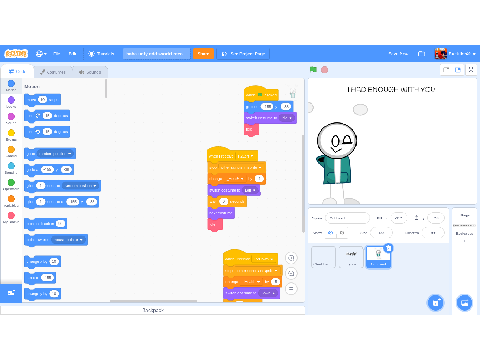
Task: Toggle sprite visibility to shown
Action: 330,233
